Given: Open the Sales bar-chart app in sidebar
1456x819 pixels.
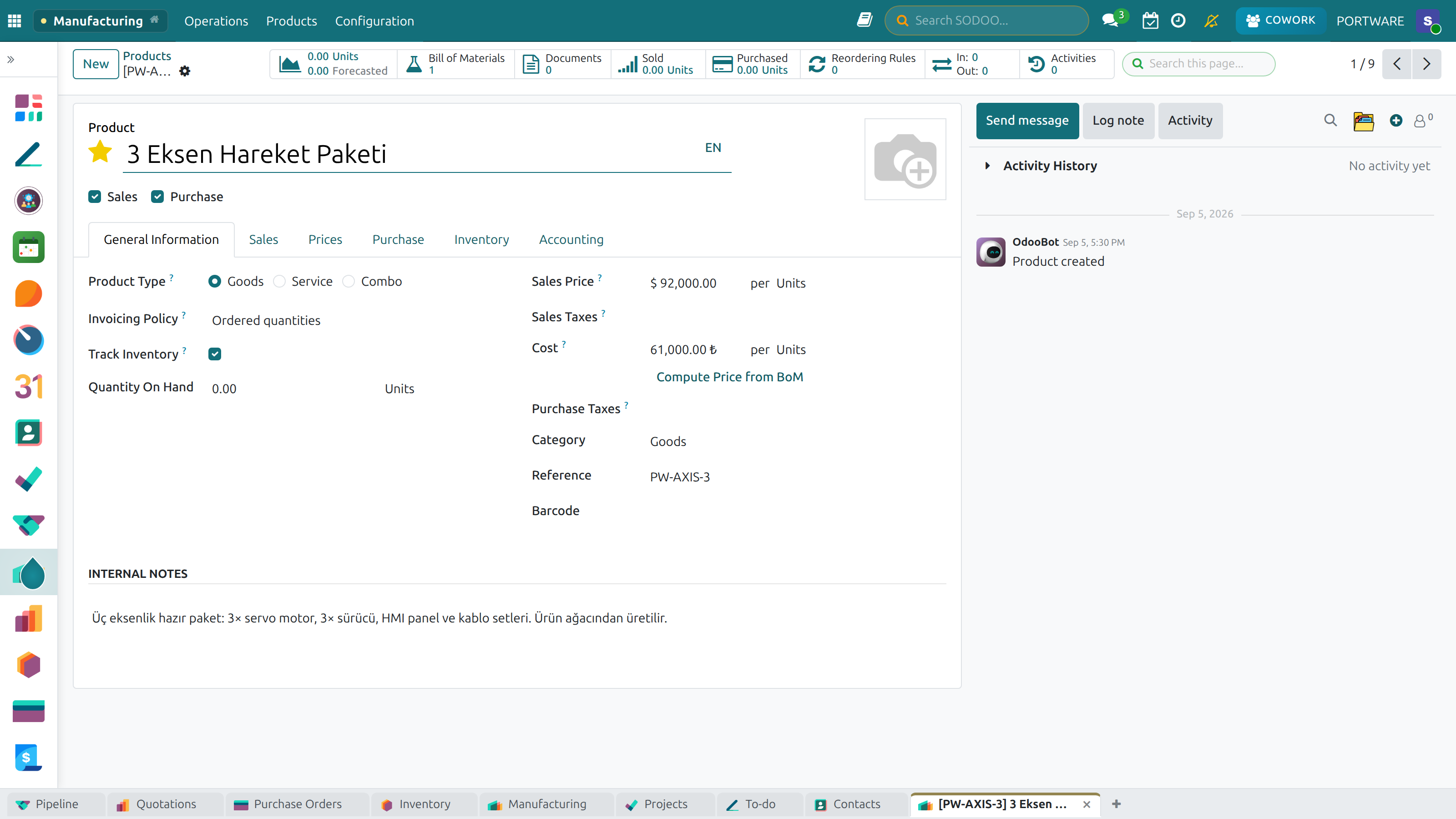Looking at the screenshot, I should pos(28,618).
